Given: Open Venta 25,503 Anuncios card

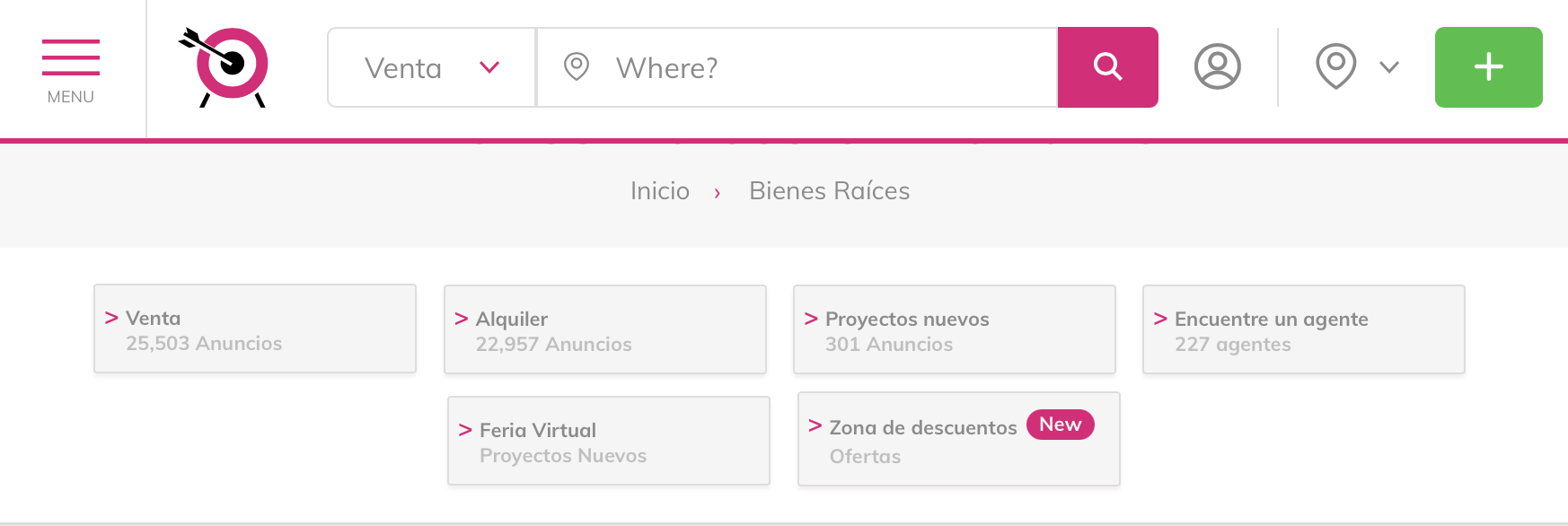Looking at the screenshot, I should (x=255, y=329).
